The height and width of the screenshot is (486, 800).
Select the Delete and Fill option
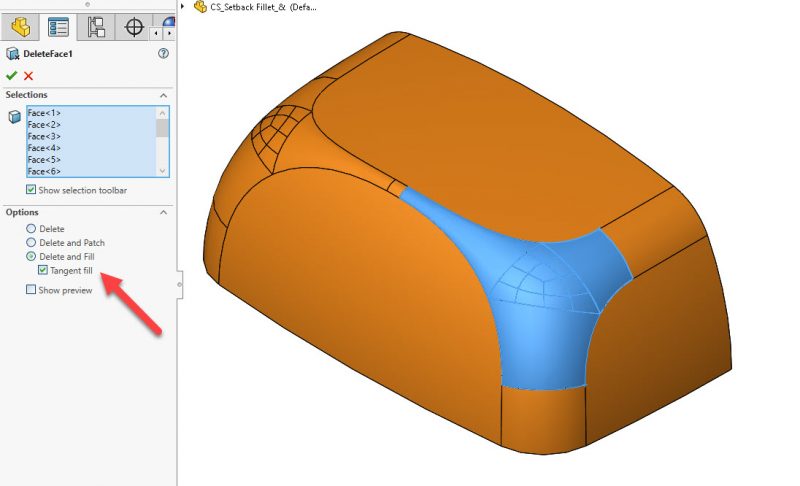31,257
